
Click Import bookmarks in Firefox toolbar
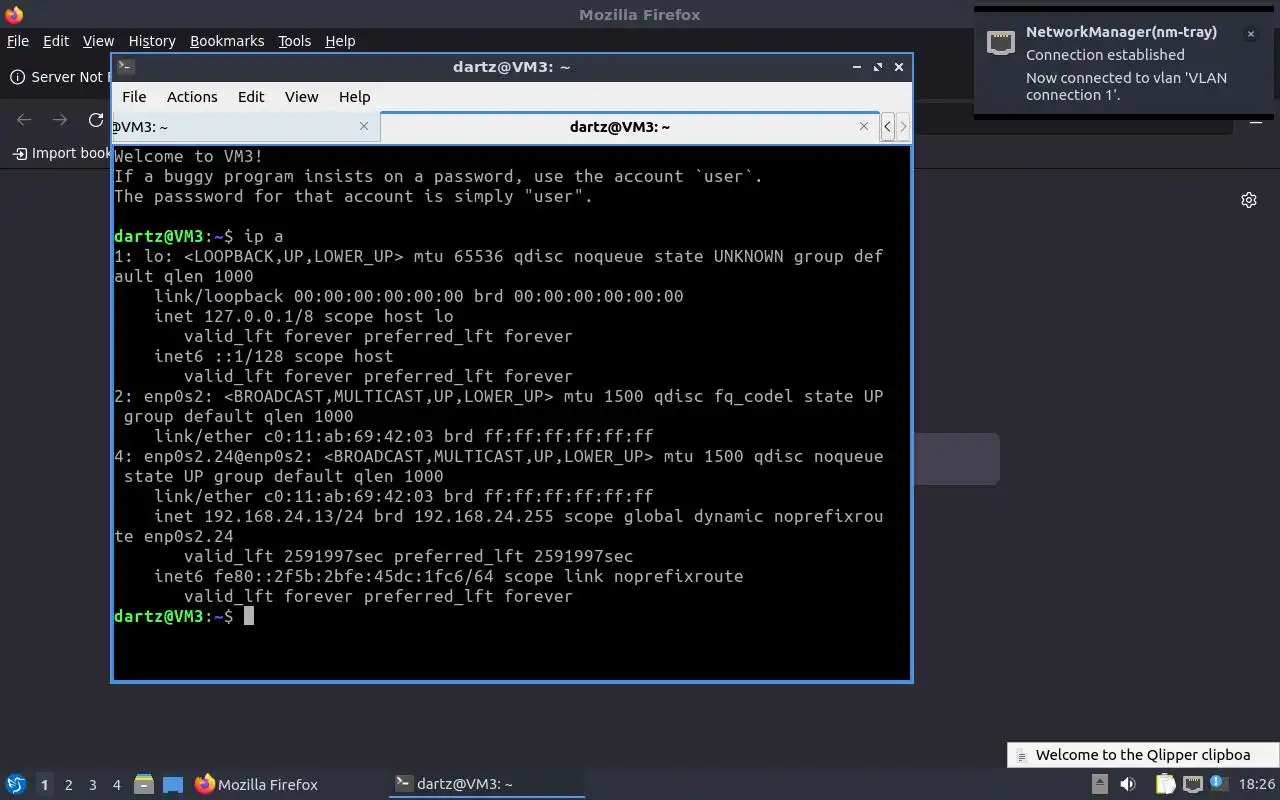click(x=62, y=153)
